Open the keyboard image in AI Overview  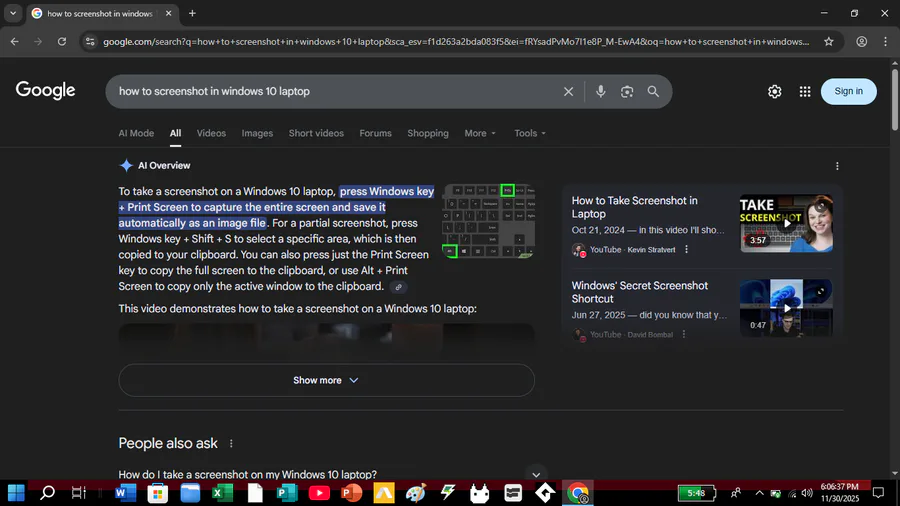(488, 221)
